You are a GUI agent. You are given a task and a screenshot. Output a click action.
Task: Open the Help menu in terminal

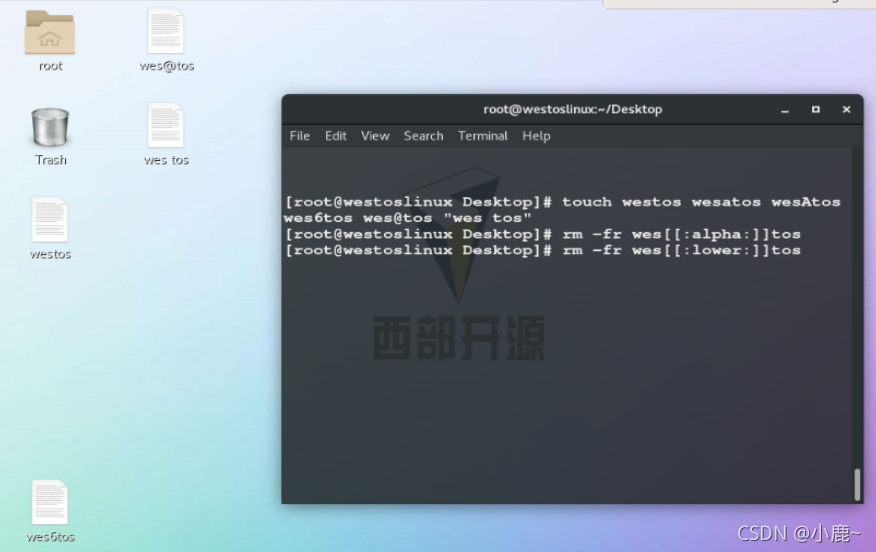pos(536,136)
